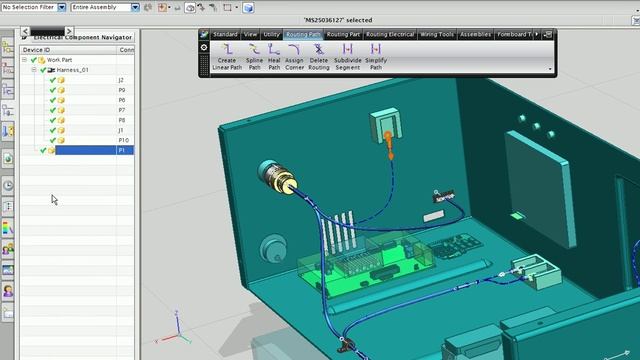640x360 pixels.
Task: Select the P10 connector cell
Action: coord(124,140)
